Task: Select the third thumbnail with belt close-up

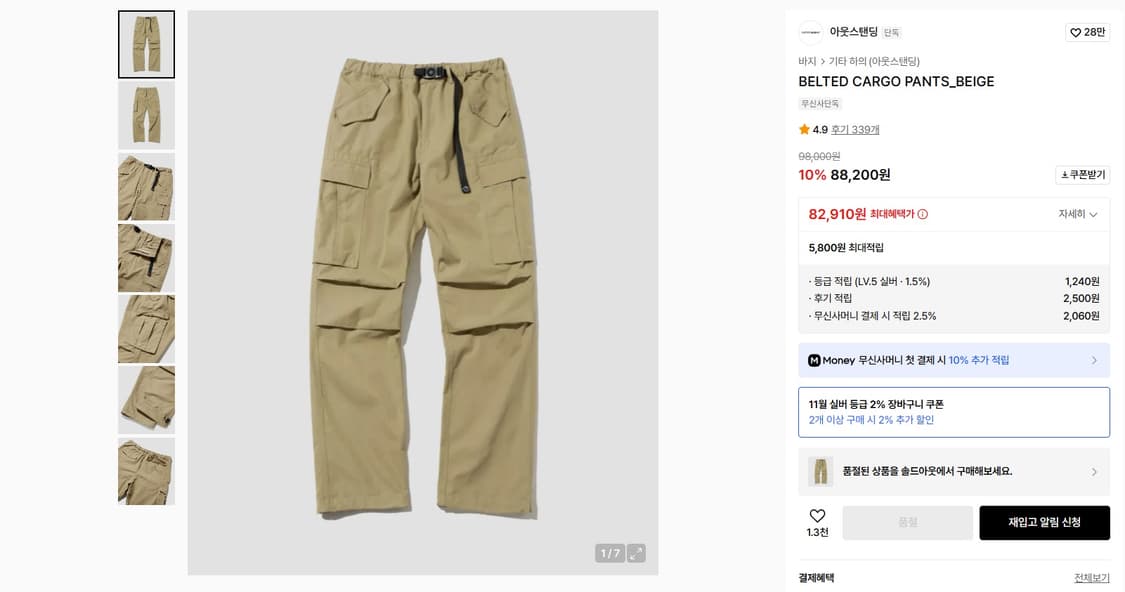Action: point(146,187)
